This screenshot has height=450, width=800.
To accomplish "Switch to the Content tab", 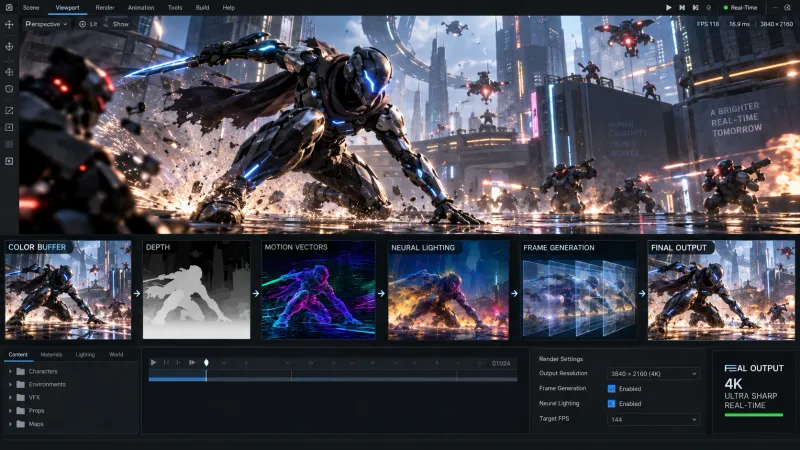I will click(18, 355).
